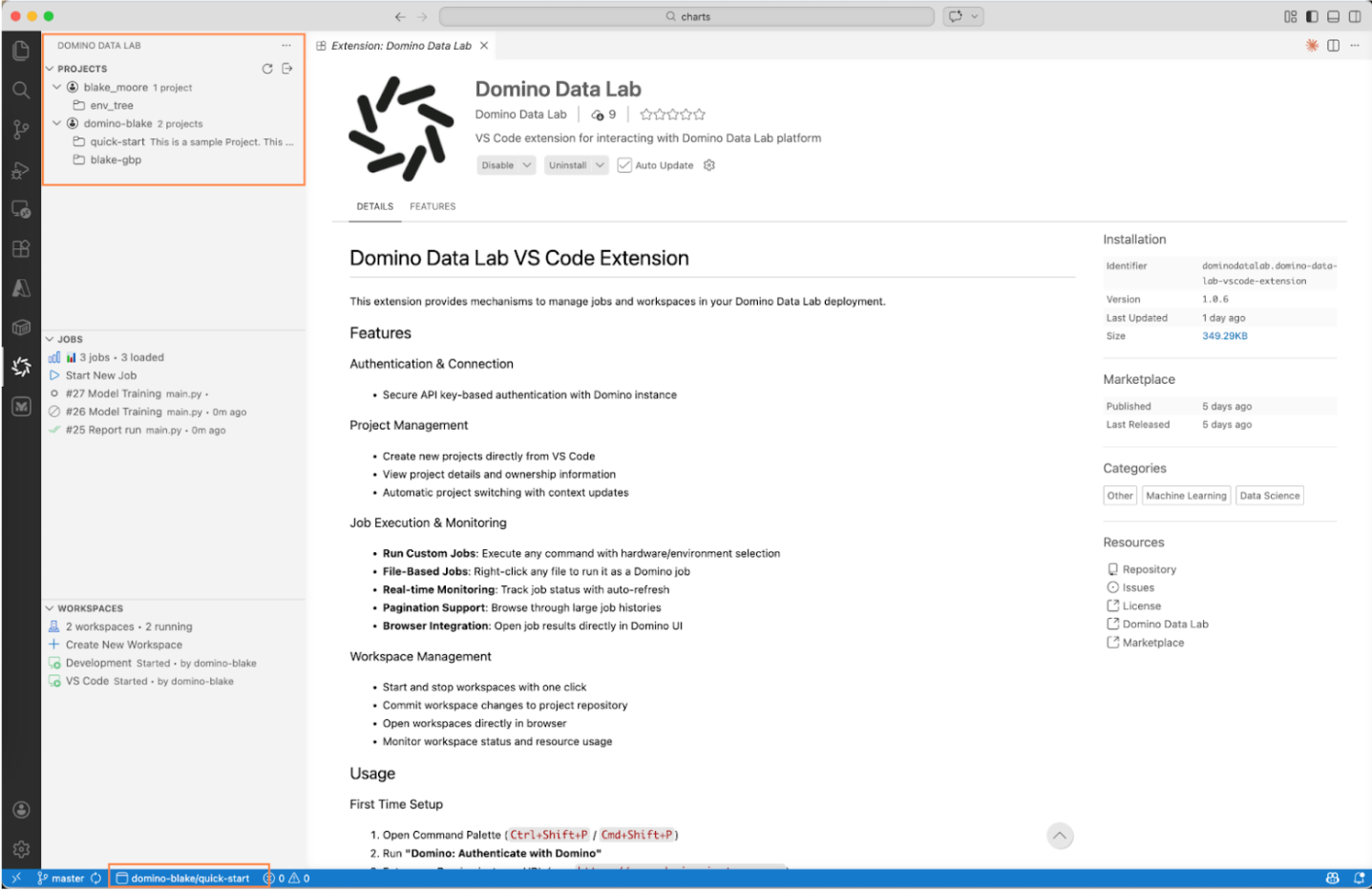
Task: Click the Start New Job play icon
Action: 56,375
